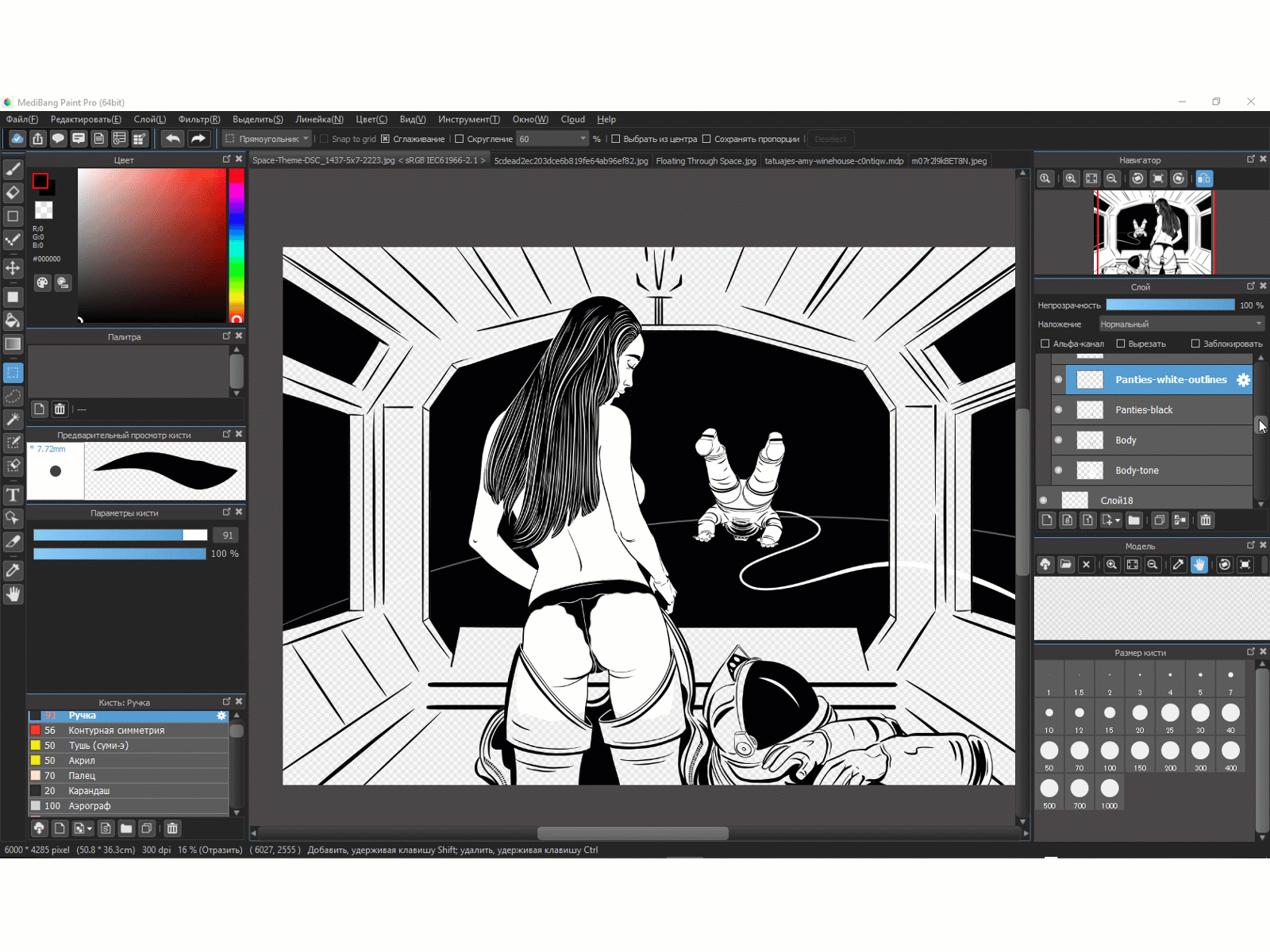Select the Brush tool in left toolbar
This screenshot has width=1270, height=952.
tap(13, 169)
